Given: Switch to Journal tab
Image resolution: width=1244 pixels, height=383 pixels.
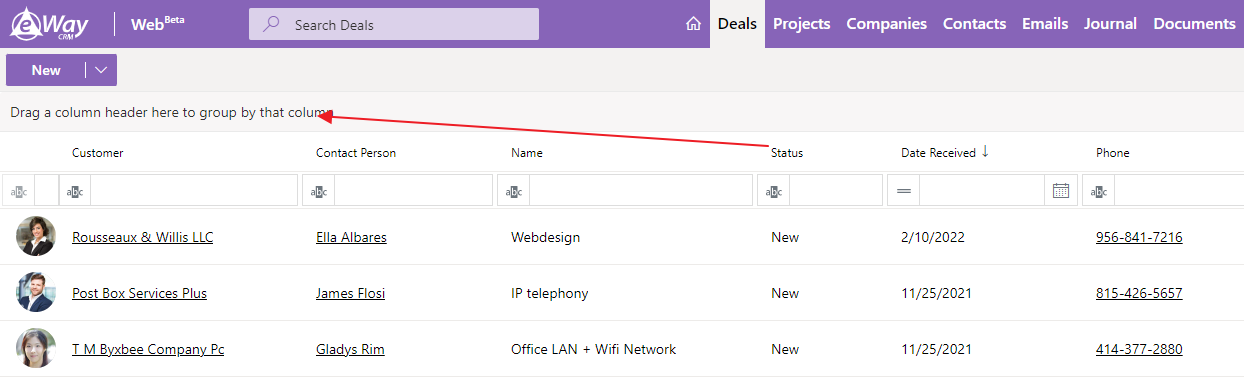Looking at the screenshot, I should coord(1110,24).
